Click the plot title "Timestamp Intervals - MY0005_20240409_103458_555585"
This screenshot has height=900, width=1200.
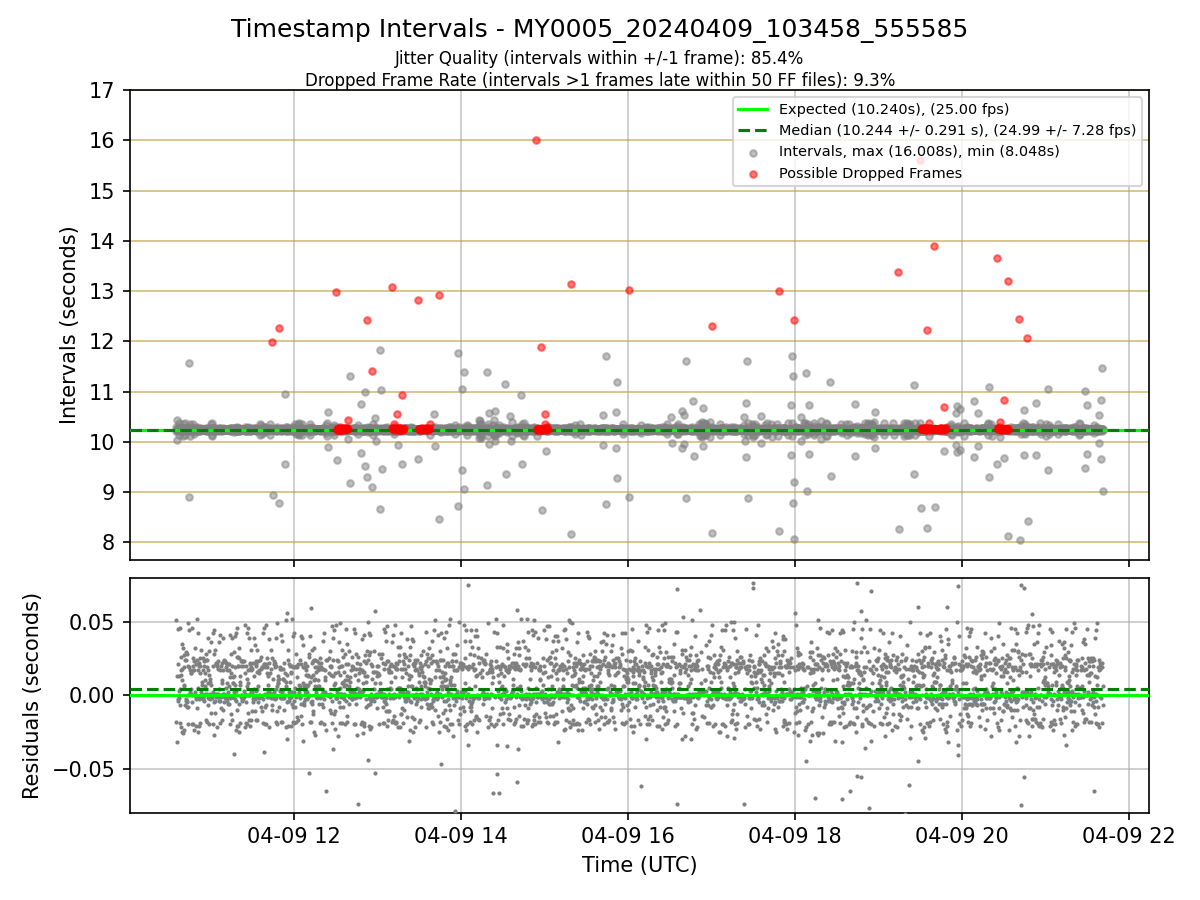(x=599, y=29)
